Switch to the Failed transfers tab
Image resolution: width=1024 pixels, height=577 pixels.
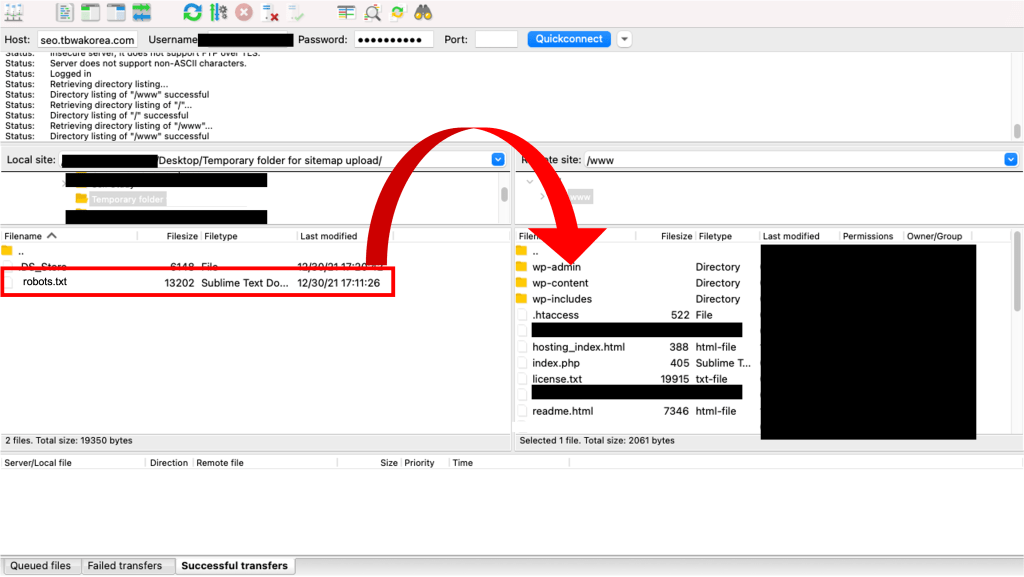point(125,566)
